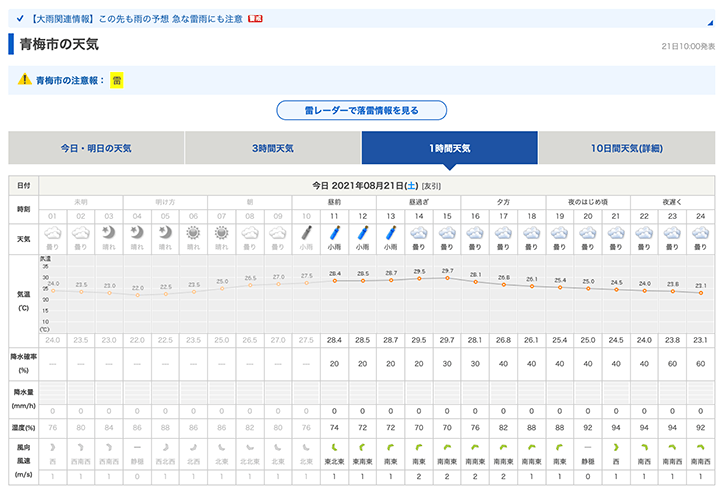The image size is (728, 504).
Task: Open the 大雨関連情報 headline link
Action: [137, 18]
